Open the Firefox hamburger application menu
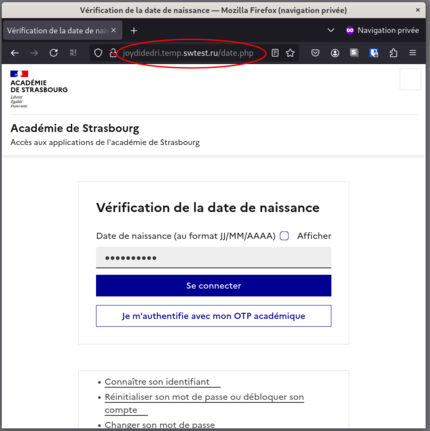The image size is (430, 431). tap(413, 53)
